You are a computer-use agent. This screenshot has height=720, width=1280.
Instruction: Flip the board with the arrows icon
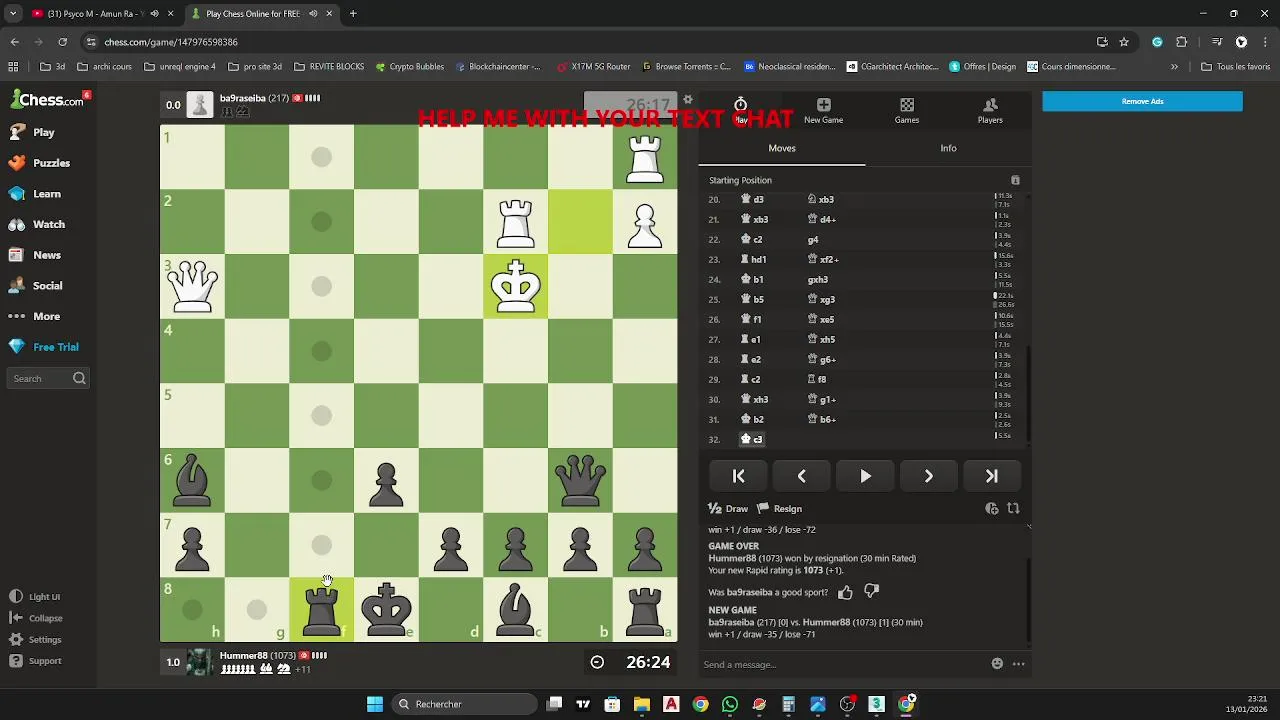tap(1013, 509)
